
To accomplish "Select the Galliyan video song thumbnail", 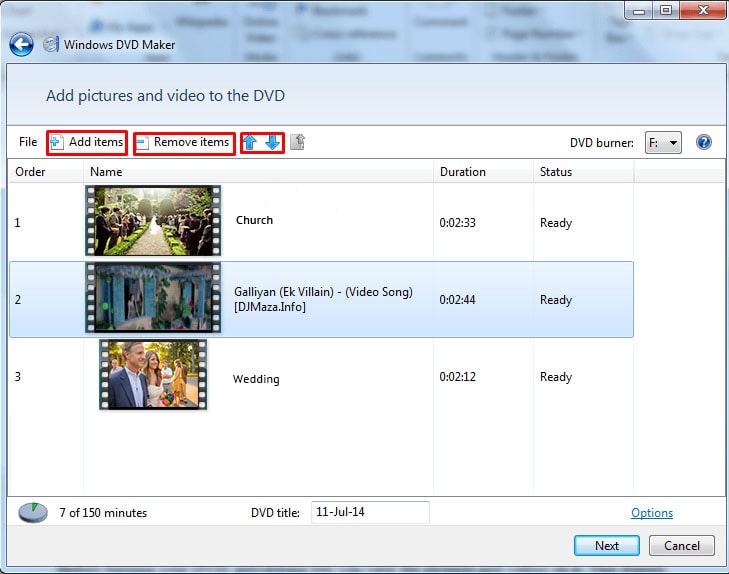I will point(153,298).
